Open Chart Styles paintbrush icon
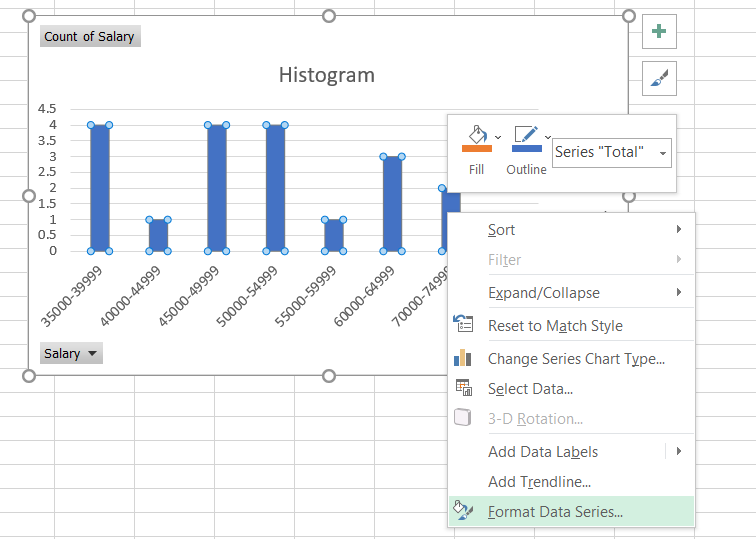 point(658,78)
